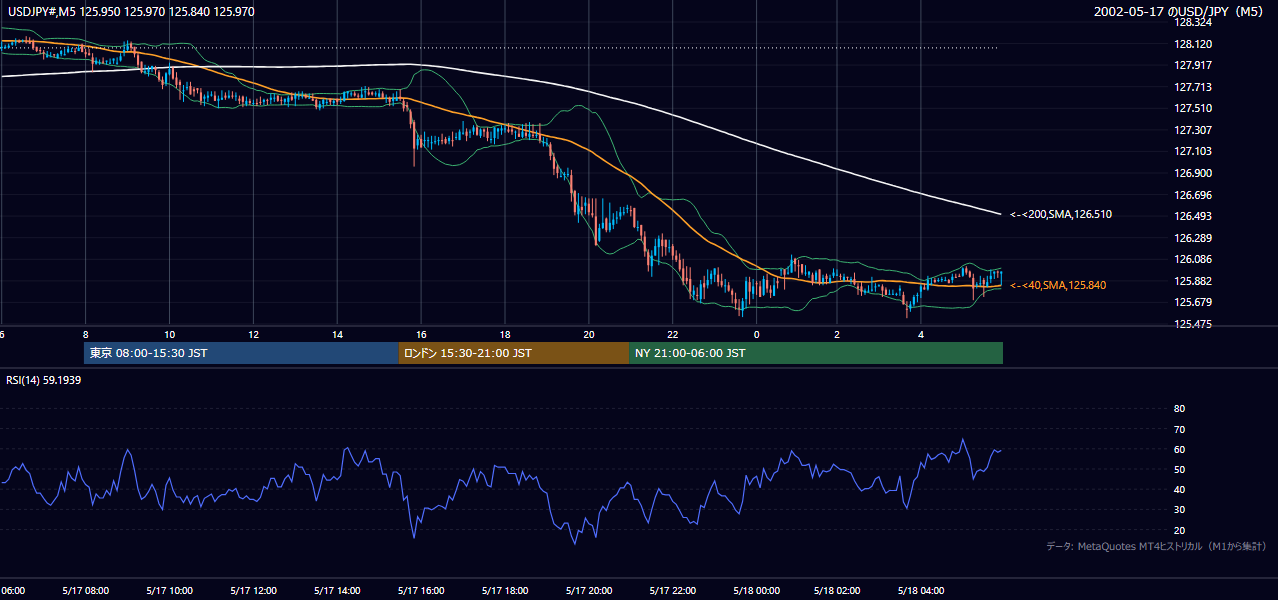Click RSI scale level 60
Viewport: 1278px width, 600px height.
pyautogui.click(x=1179, y=449)
